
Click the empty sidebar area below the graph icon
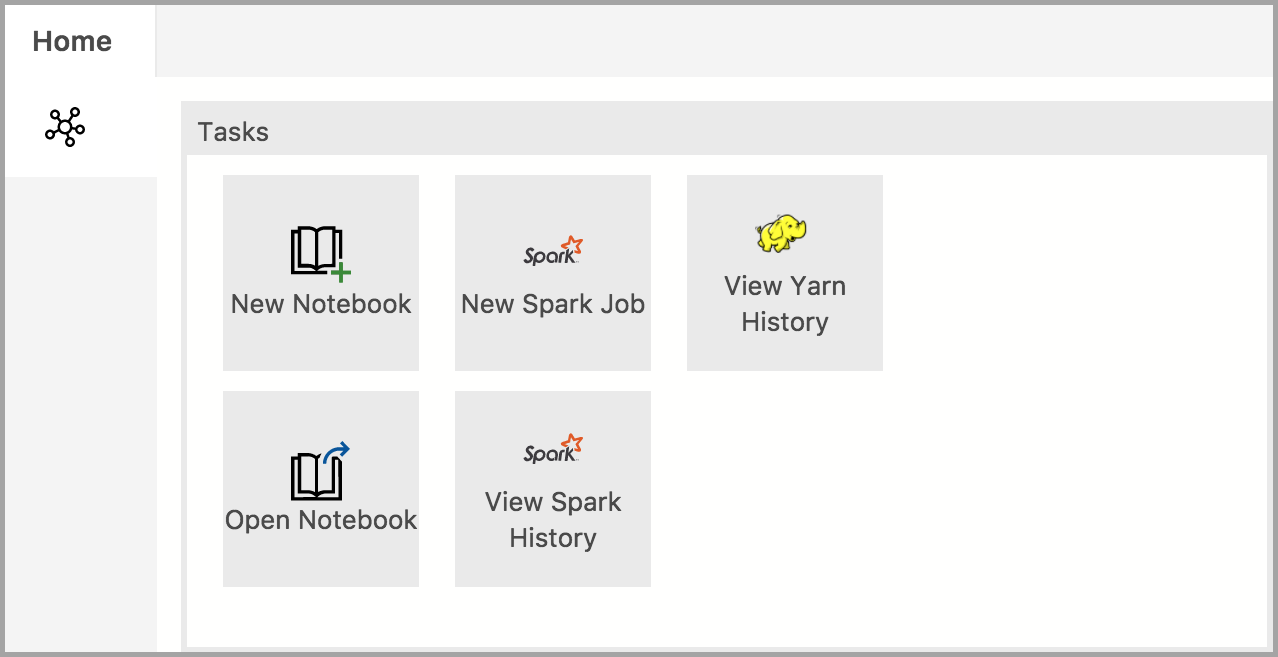(x=81, y=413)
